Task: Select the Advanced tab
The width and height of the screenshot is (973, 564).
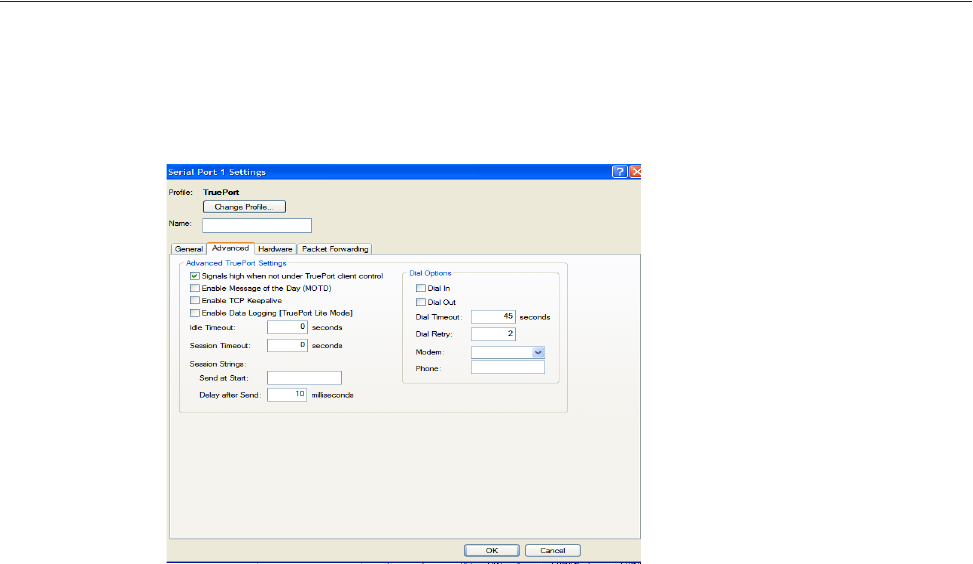Action: (230, 248)
